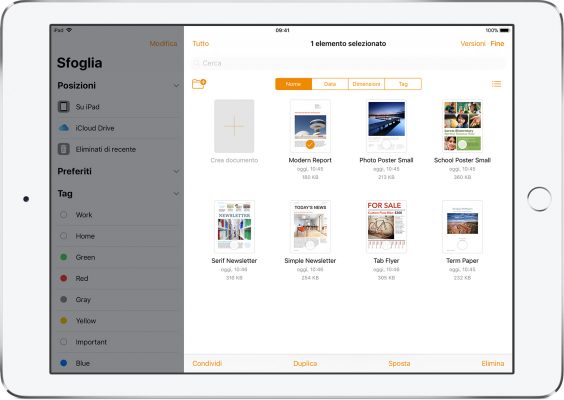Expand the Preferiti section chevron
The width and height of the screenshot is (564, 400).
176,171
